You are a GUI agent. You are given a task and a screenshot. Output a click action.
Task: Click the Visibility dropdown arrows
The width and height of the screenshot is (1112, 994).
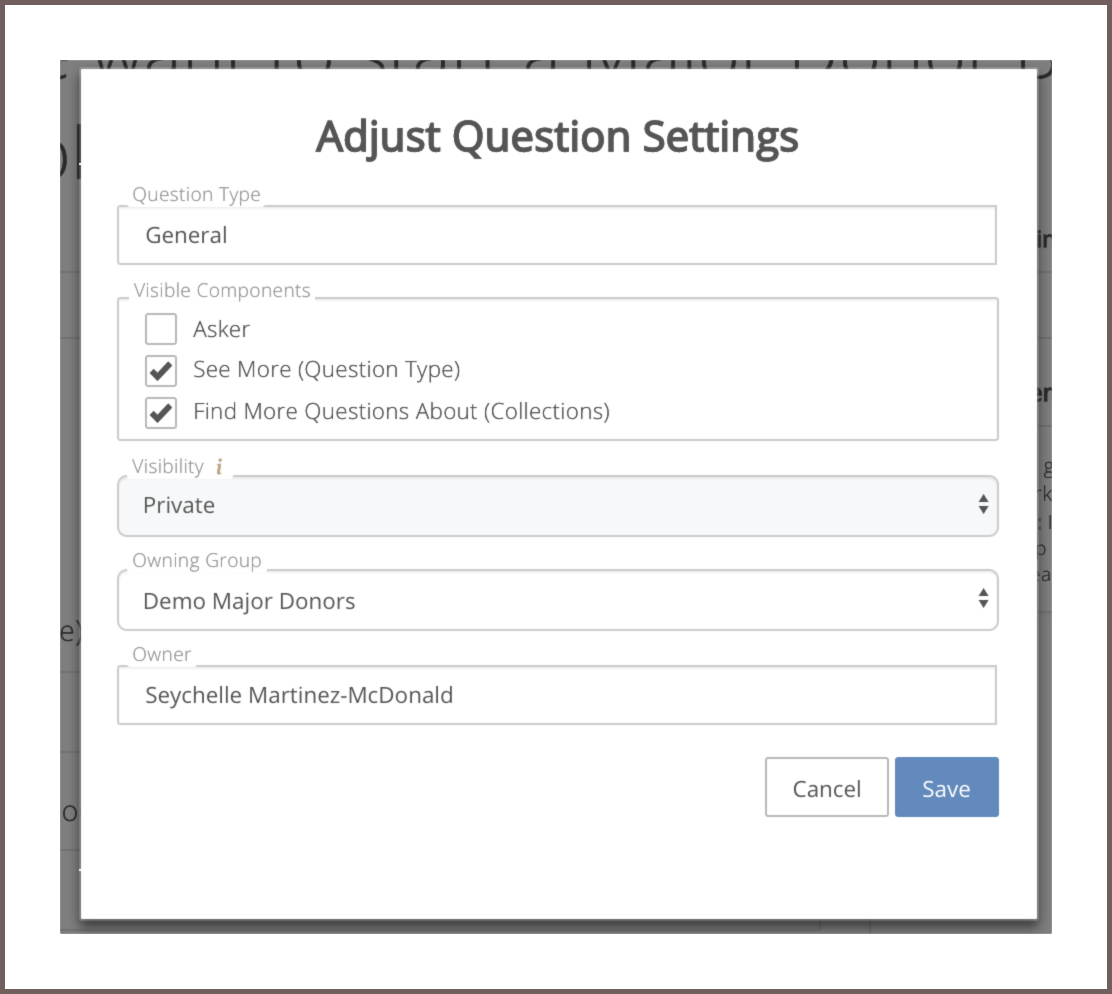click(x=983, y=504)
